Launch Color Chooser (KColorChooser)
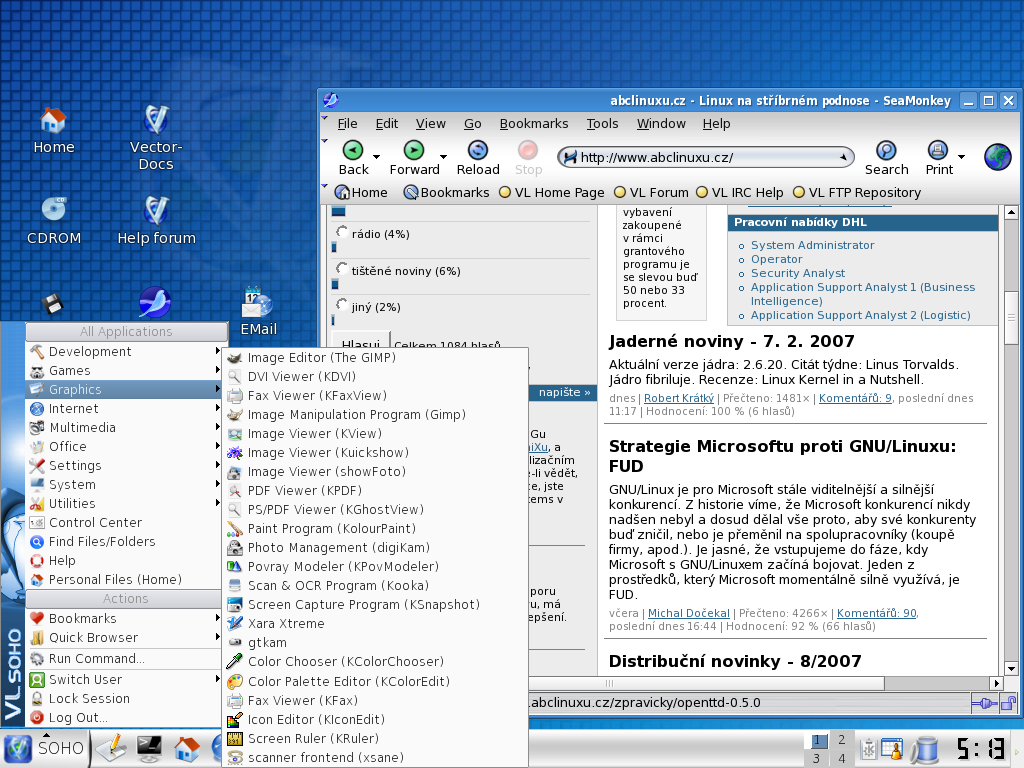The width and height of the screenshot is (1024, 768). pos(376,662)
